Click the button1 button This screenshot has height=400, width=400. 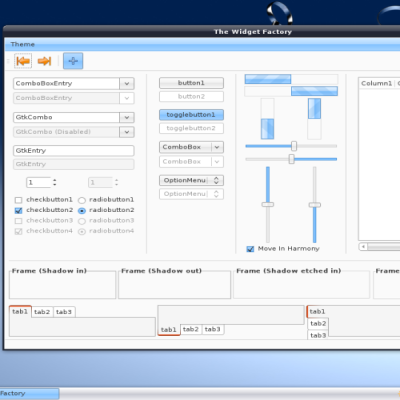(191, 83)
